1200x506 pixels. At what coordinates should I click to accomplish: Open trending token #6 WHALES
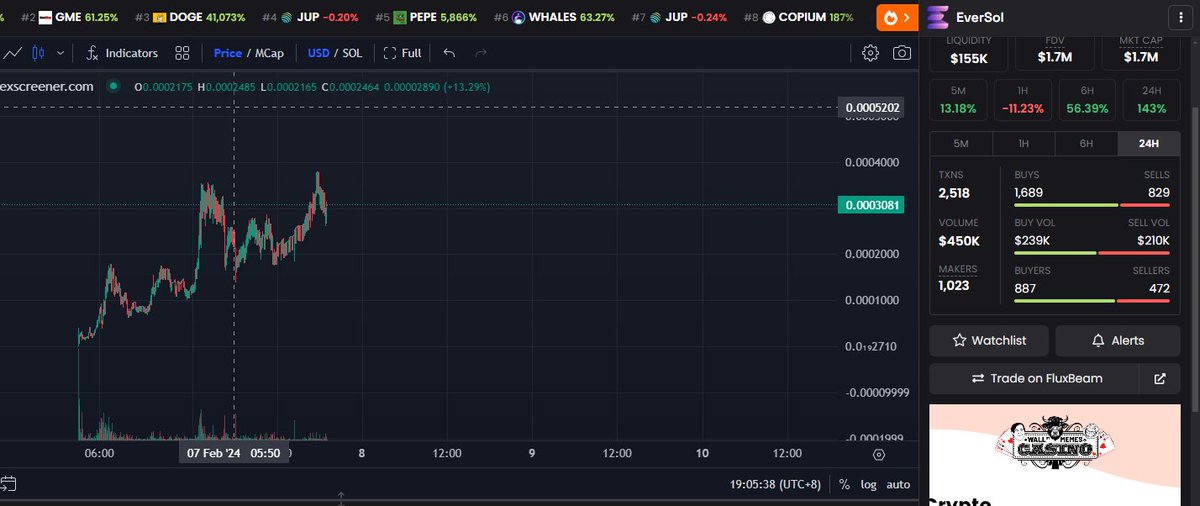coord(553,18)
